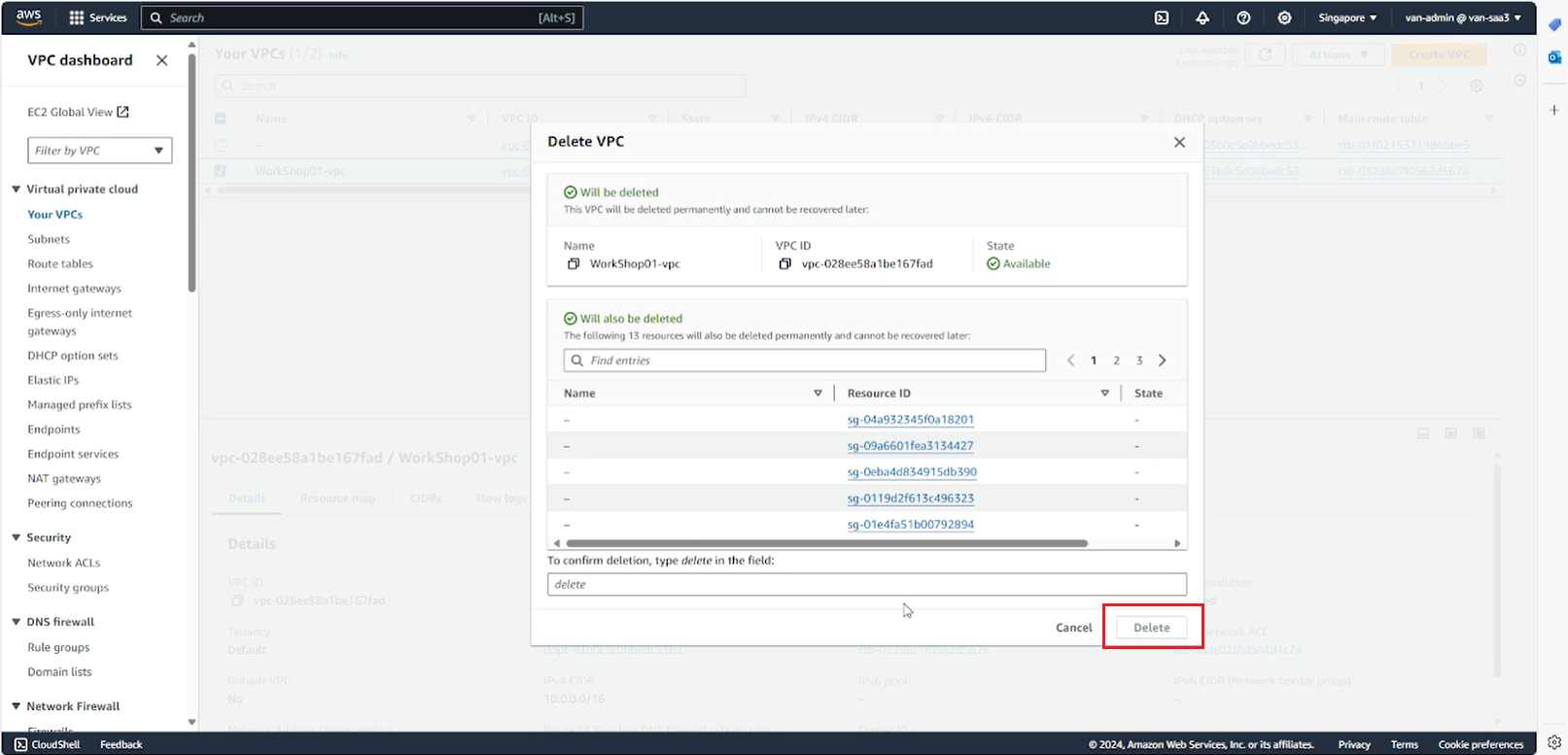Viewport: 1568px width, 755px height.
Task: Open EC2 Global View external link
Action: [x=79, y=112]
